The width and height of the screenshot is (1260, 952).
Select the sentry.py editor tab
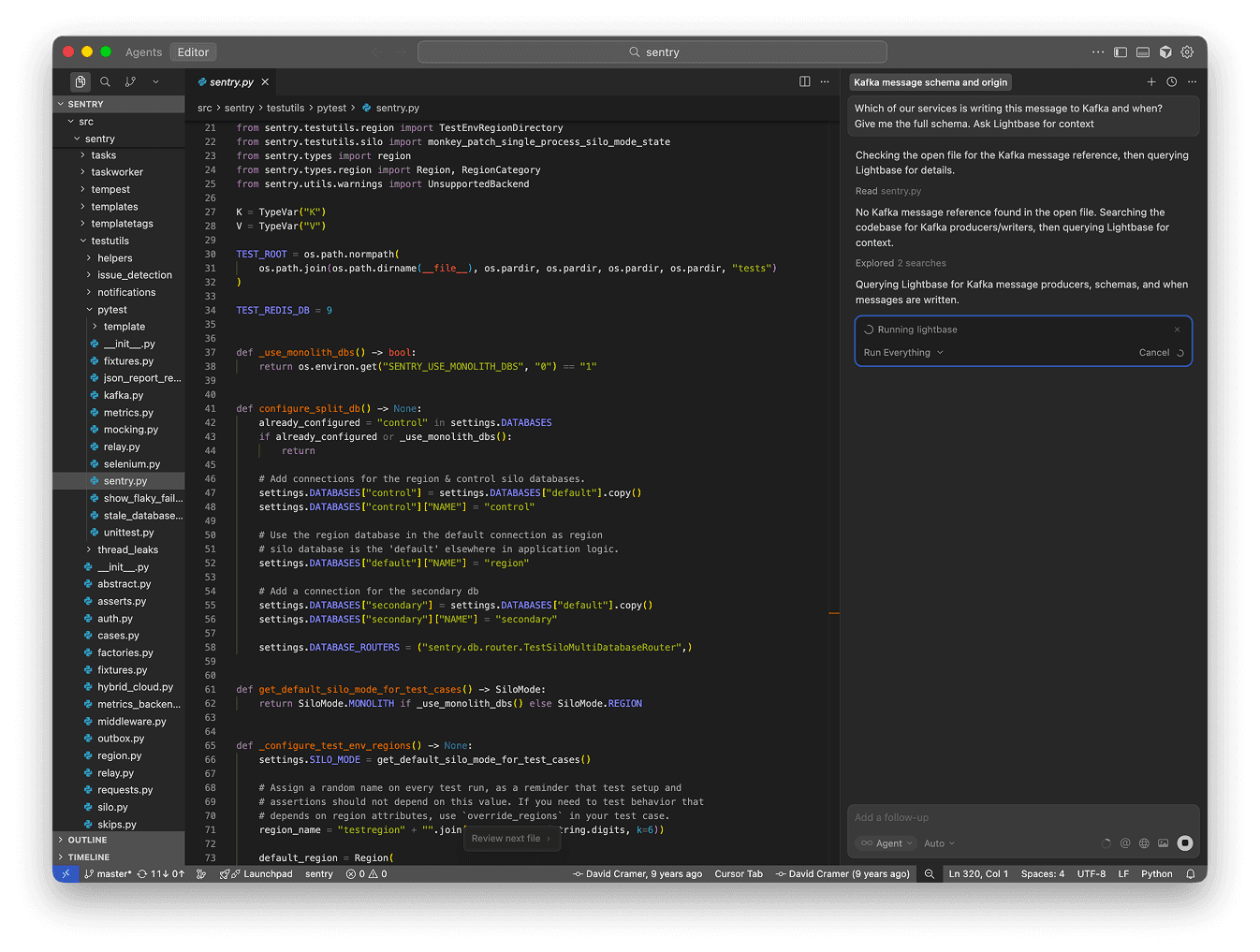tap(231, 82)
